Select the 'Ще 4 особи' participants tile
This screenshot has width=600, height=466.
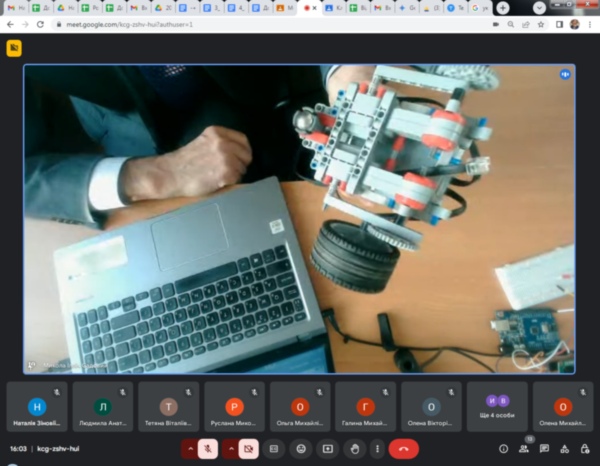pyautogui.click(x=497, y=406)
